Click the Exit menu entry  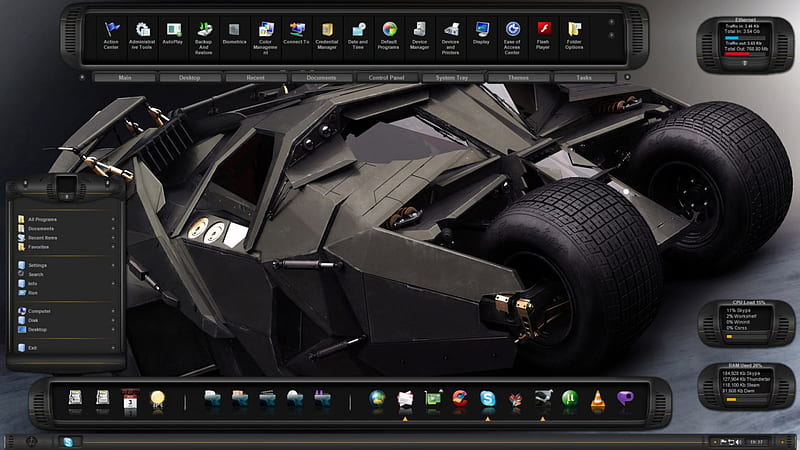click(66, 348)
